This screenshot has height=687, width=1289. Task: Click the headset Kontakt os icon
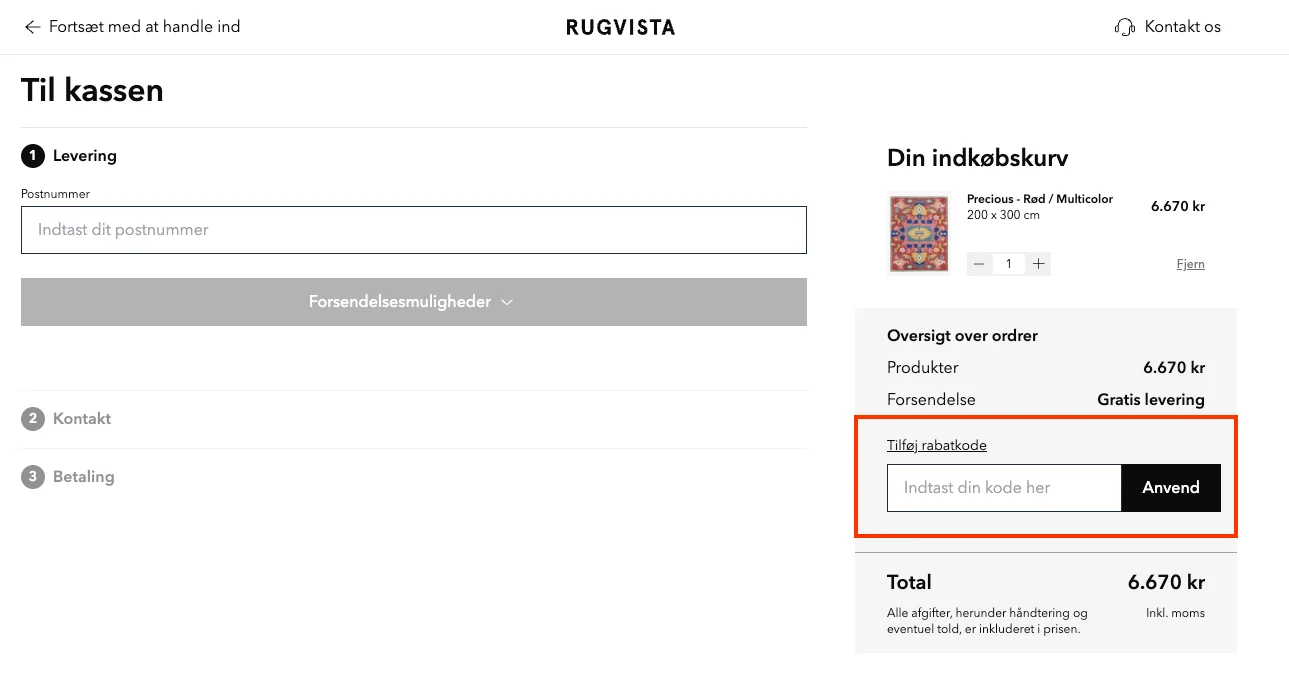[x=1124, y=27]
